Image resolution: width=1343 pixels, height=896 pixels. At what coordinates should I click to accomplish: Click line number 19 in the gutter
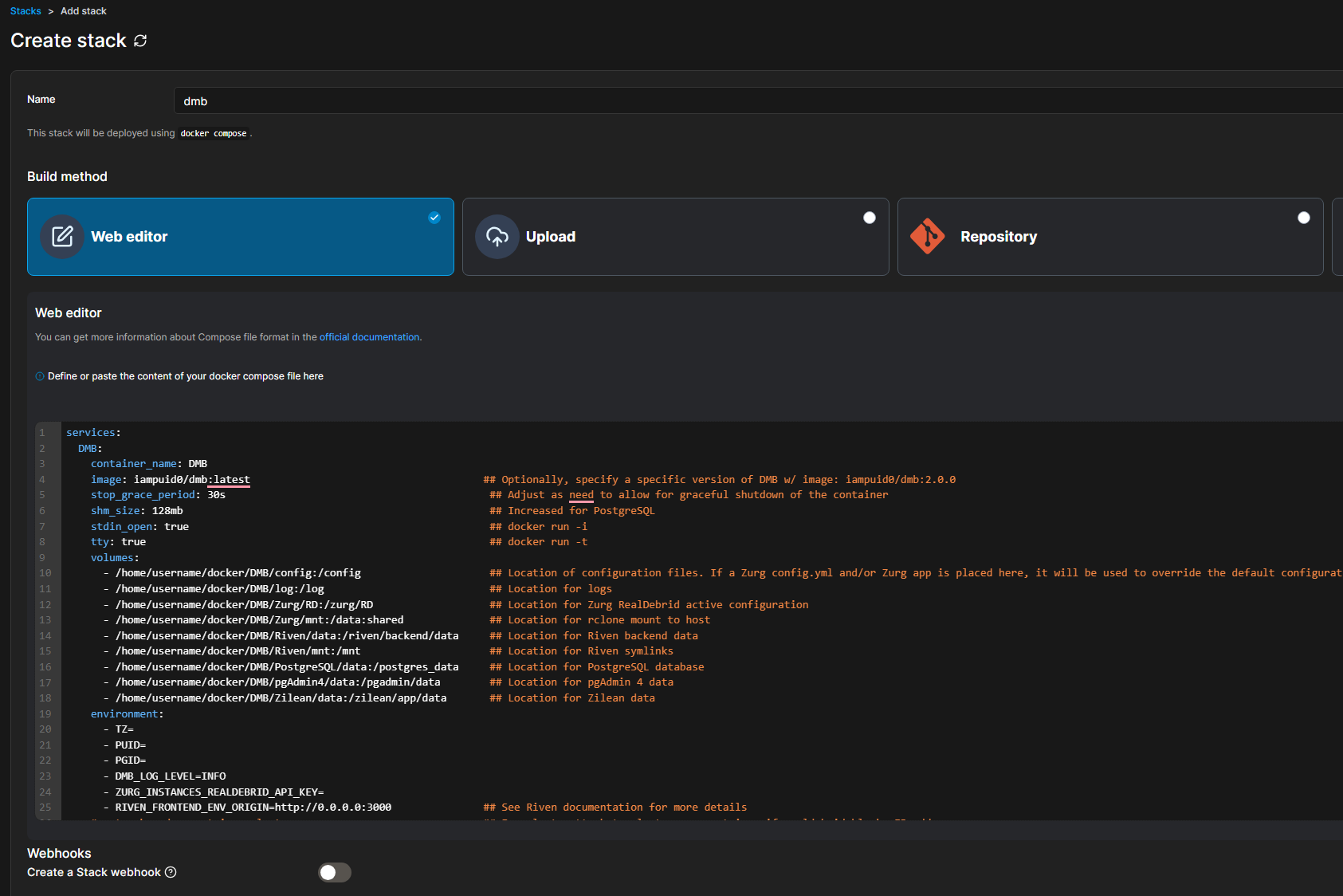click(x=45, y=714)
